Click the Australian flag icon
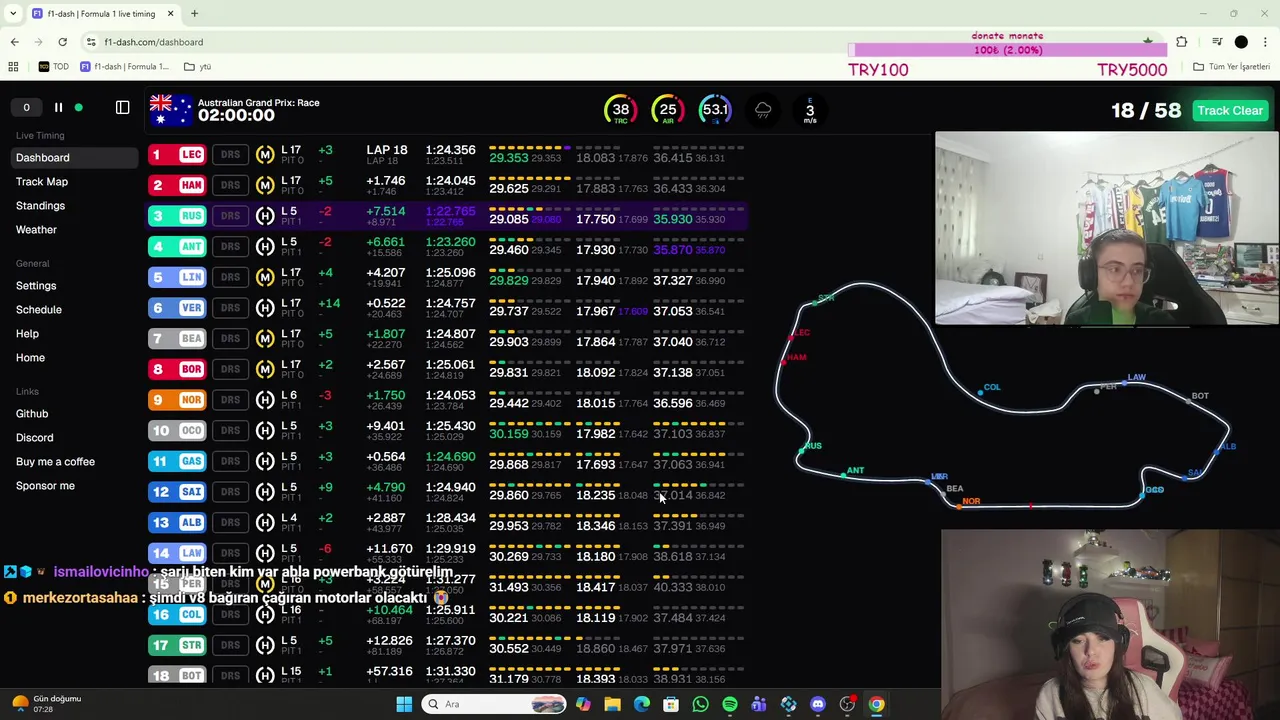Viewport: 1280px width, 720px height. 170,109
